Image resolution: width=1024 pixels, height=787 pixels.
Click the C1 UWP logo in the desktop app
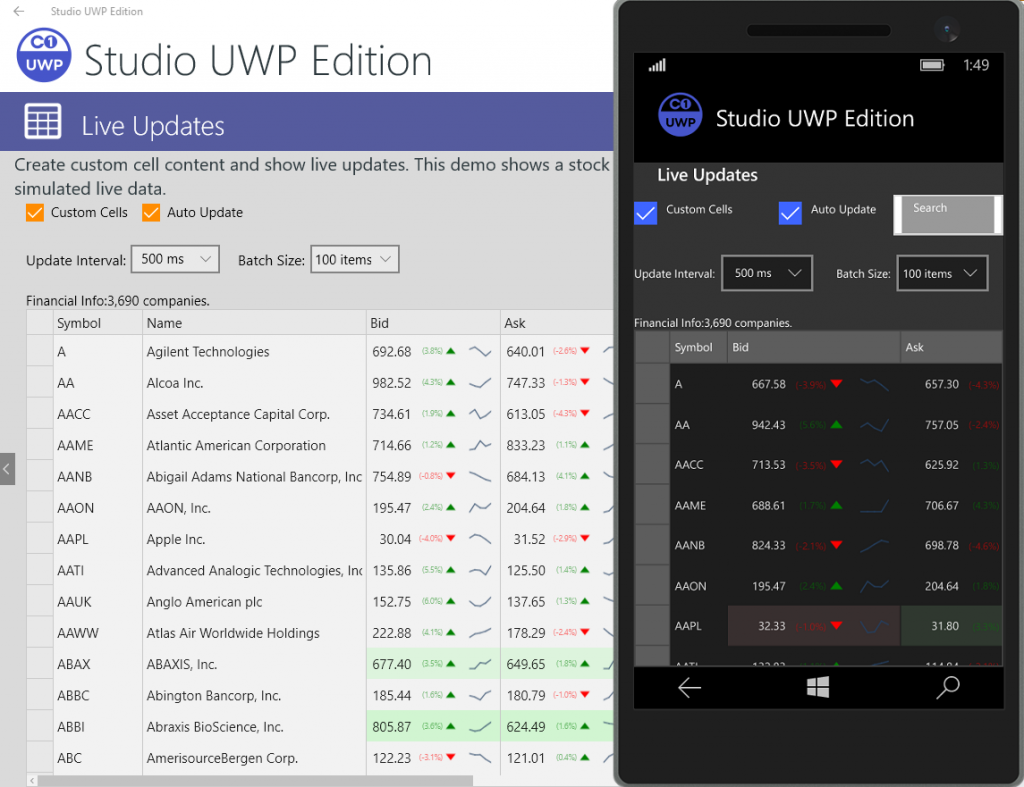[43, 55]
